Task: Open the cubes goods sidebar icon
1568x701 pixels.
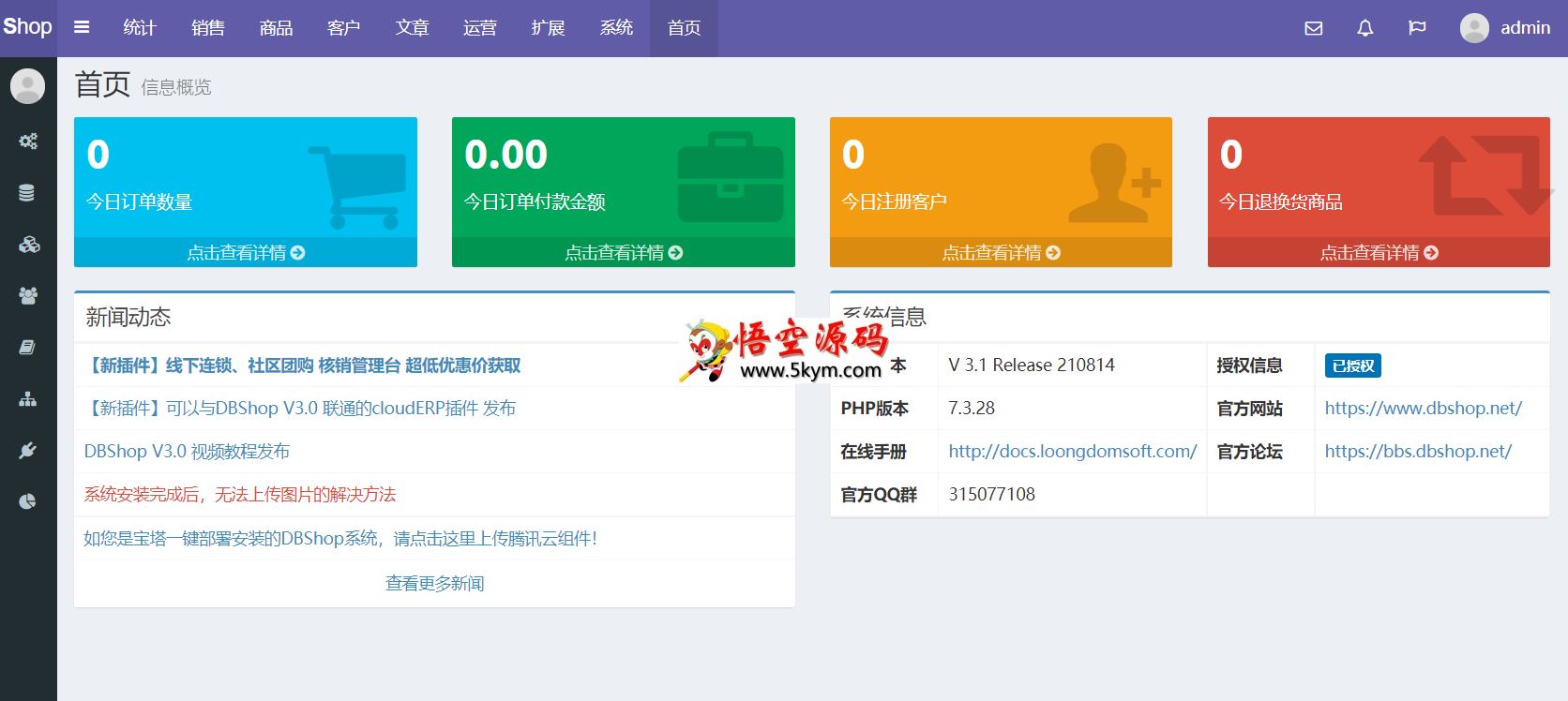Action: pyautogui.click(x=28, y=245)
